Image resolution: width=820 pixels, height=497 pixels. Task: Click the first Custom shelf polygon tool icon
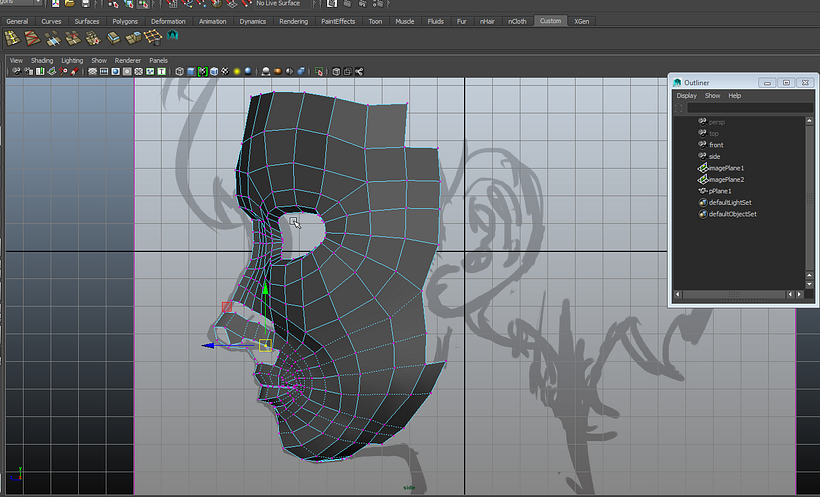12,38
